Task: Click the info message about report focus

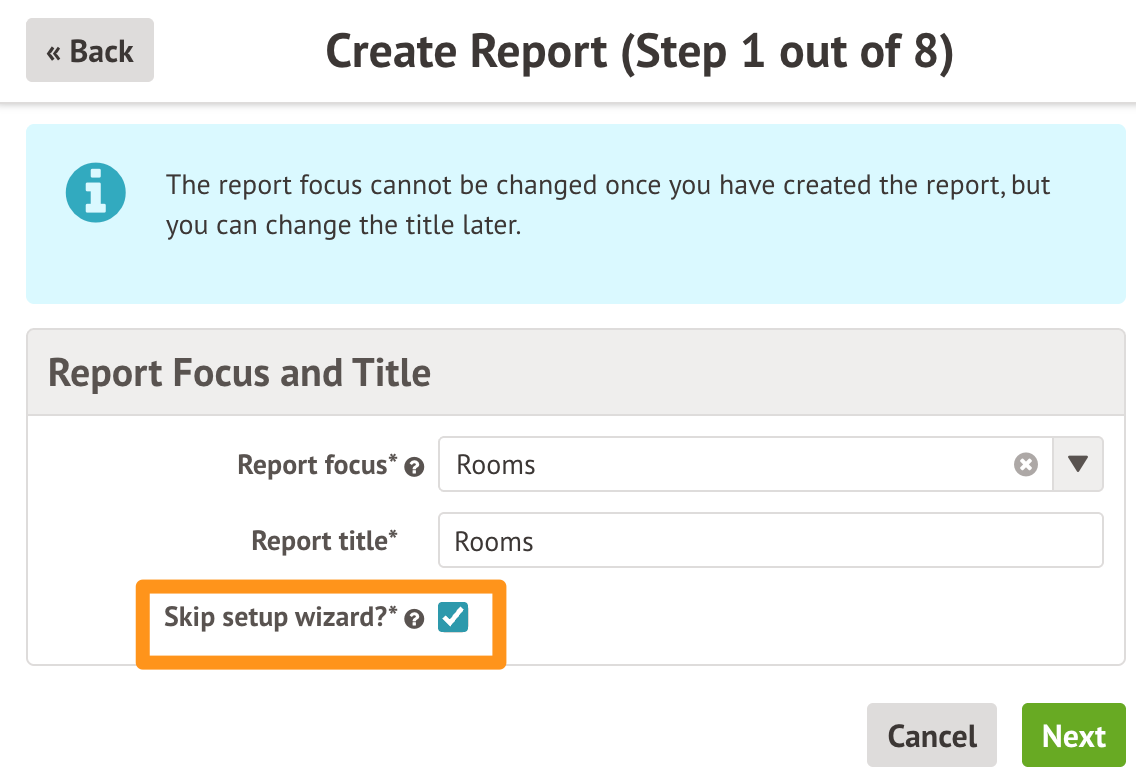Action: [608, 205]
